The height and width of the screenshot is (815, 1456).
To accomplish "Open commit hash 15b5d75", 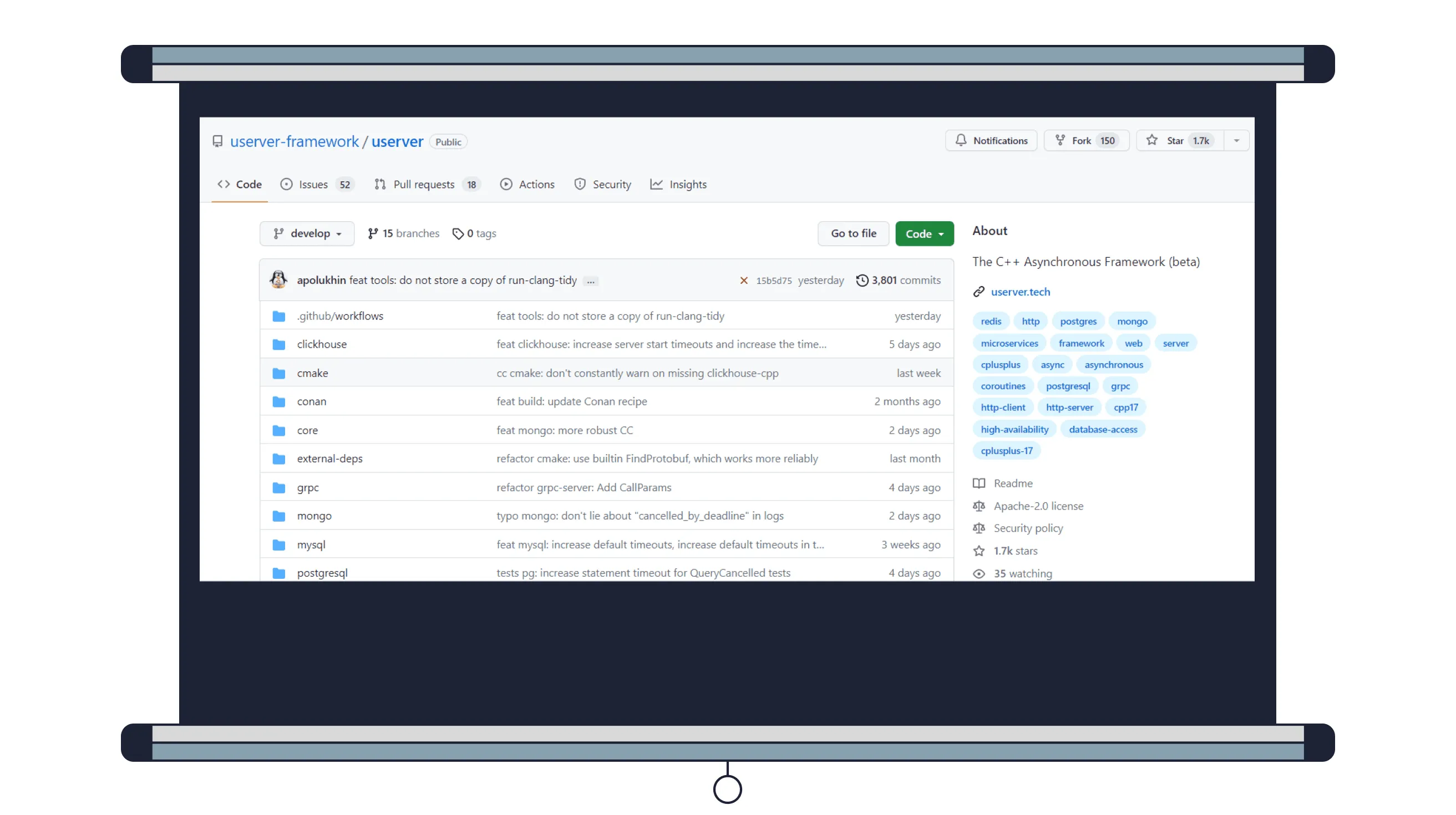I will tap(774, 281).
